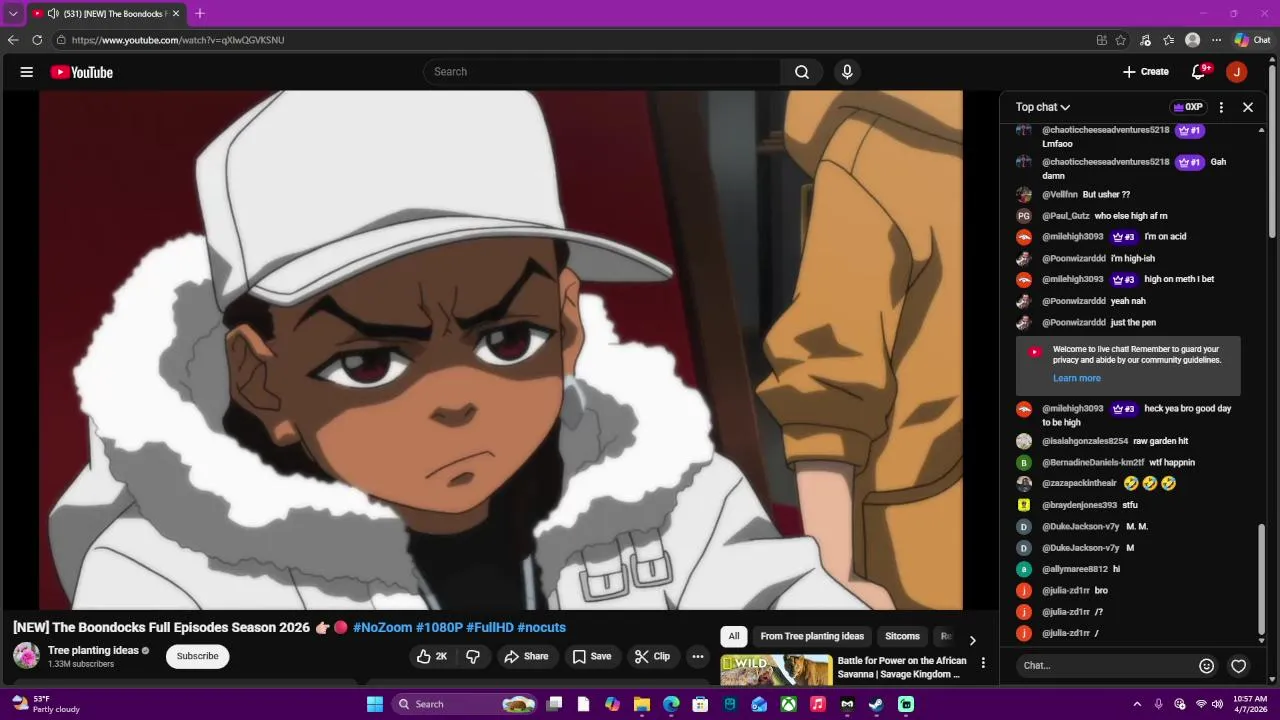This screenshot has height=720, width=1280.
Task: Select the From Tree planting ideas chip
Action: (812, 636)
